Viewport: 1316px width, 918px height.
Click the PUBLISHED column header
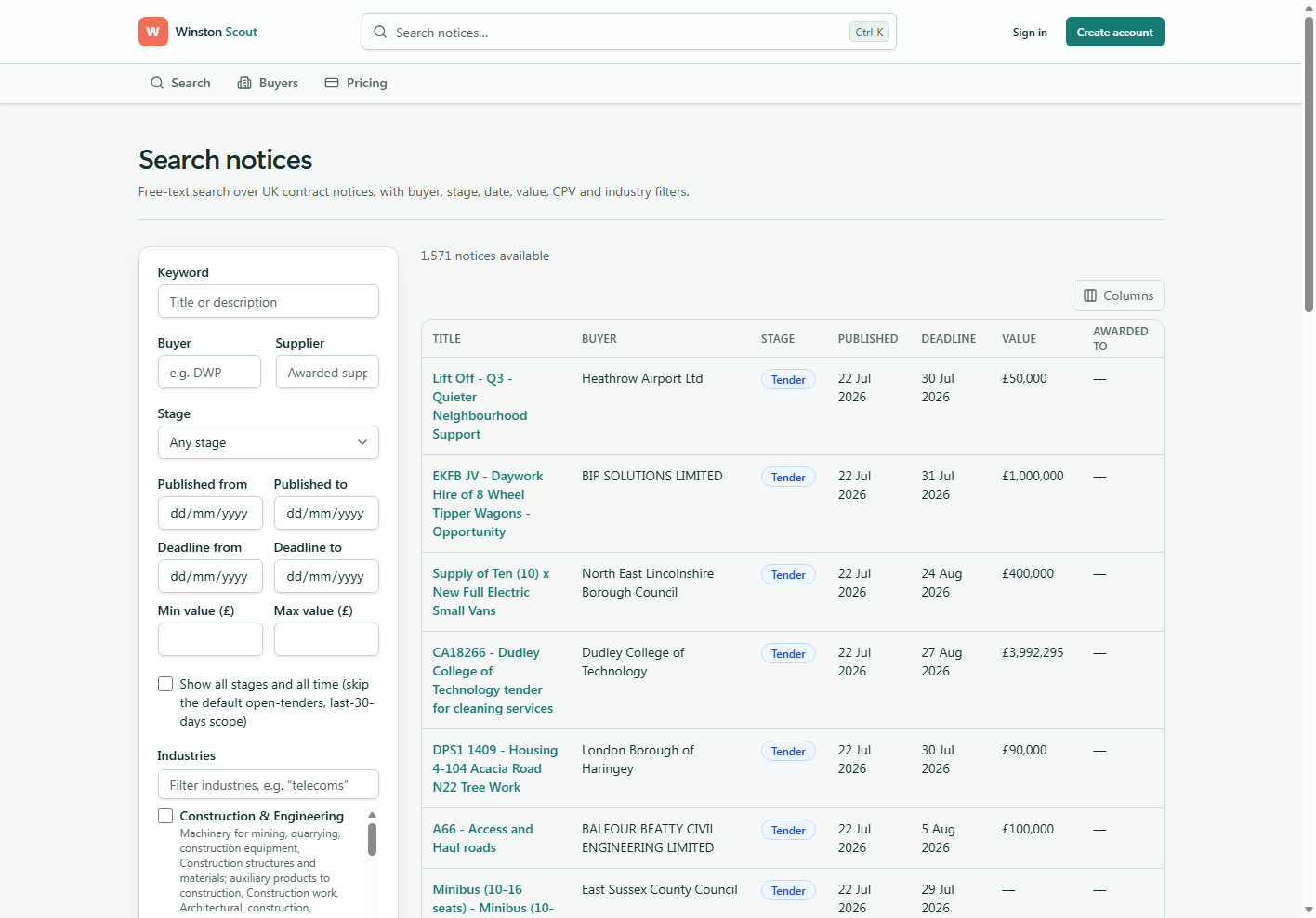867,339
